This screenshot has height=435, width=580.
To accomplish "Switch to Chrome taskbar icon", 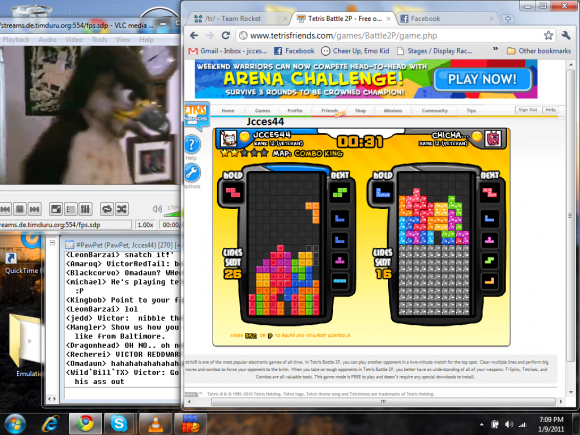I will (85, 424).
